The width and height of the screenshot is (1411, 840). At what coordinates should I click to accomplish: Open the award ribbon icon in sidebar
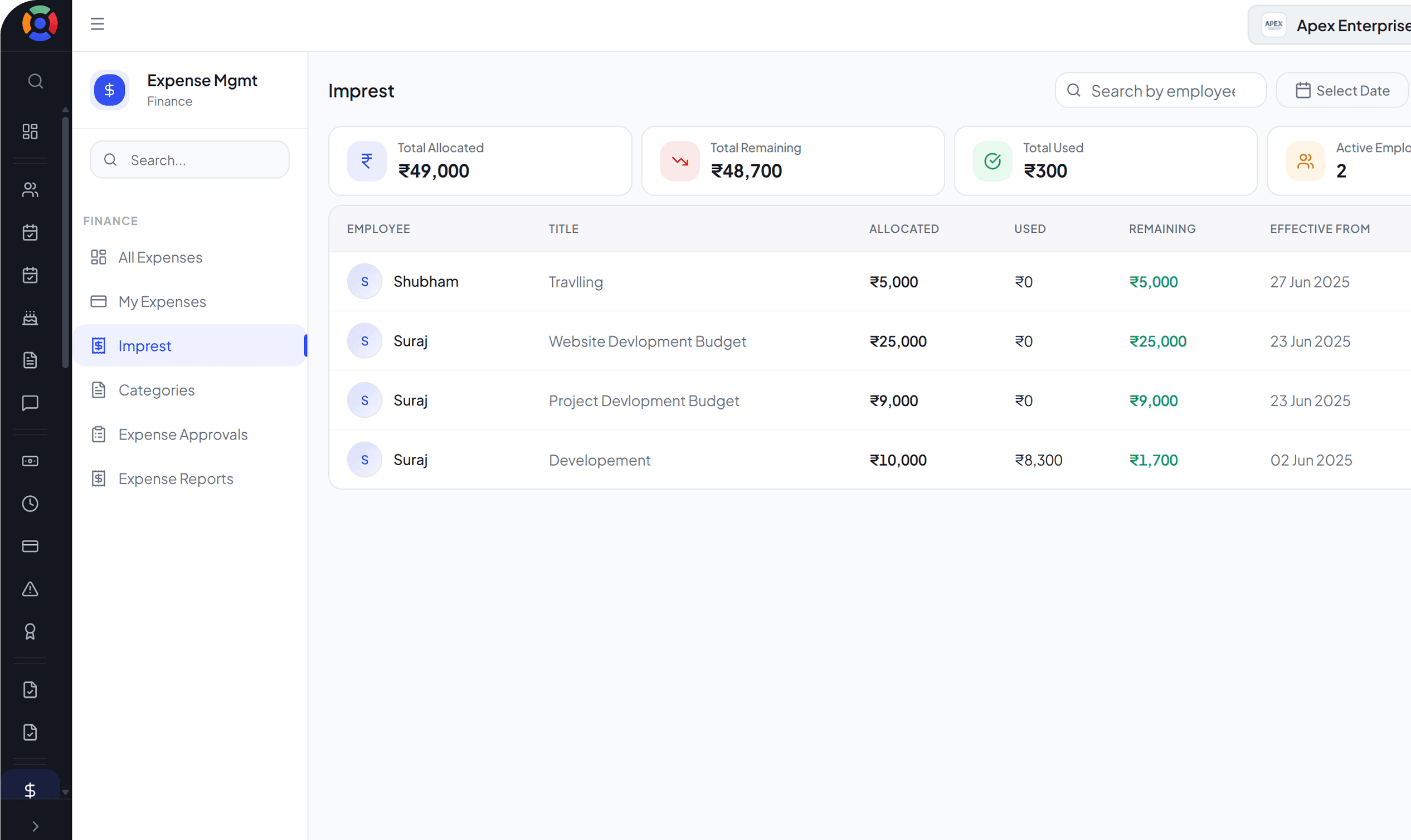click(x=30, y=631)
